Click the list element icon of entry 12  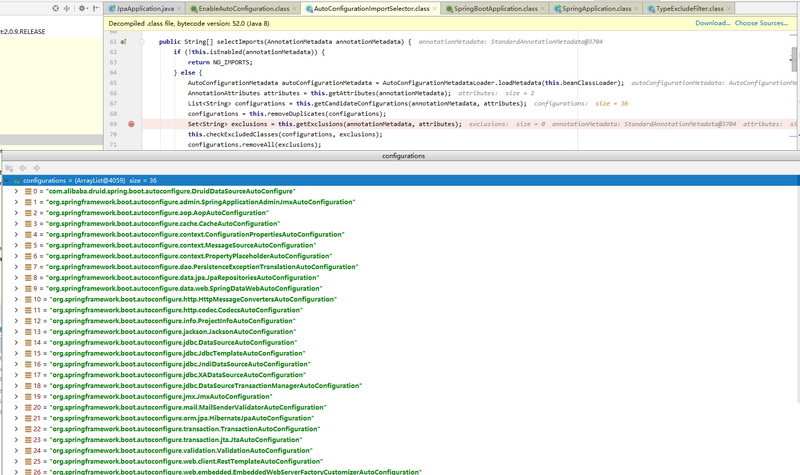pyautogui.click(x=28, y=321)
